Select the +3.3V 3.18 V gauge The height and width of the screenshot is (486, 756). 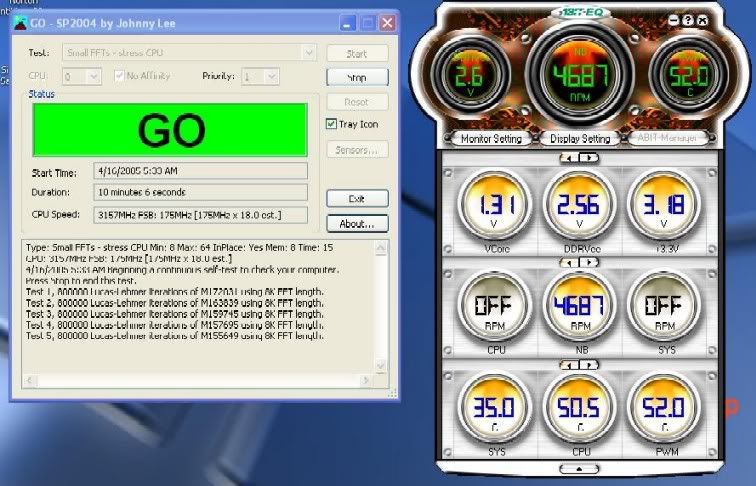664,206
